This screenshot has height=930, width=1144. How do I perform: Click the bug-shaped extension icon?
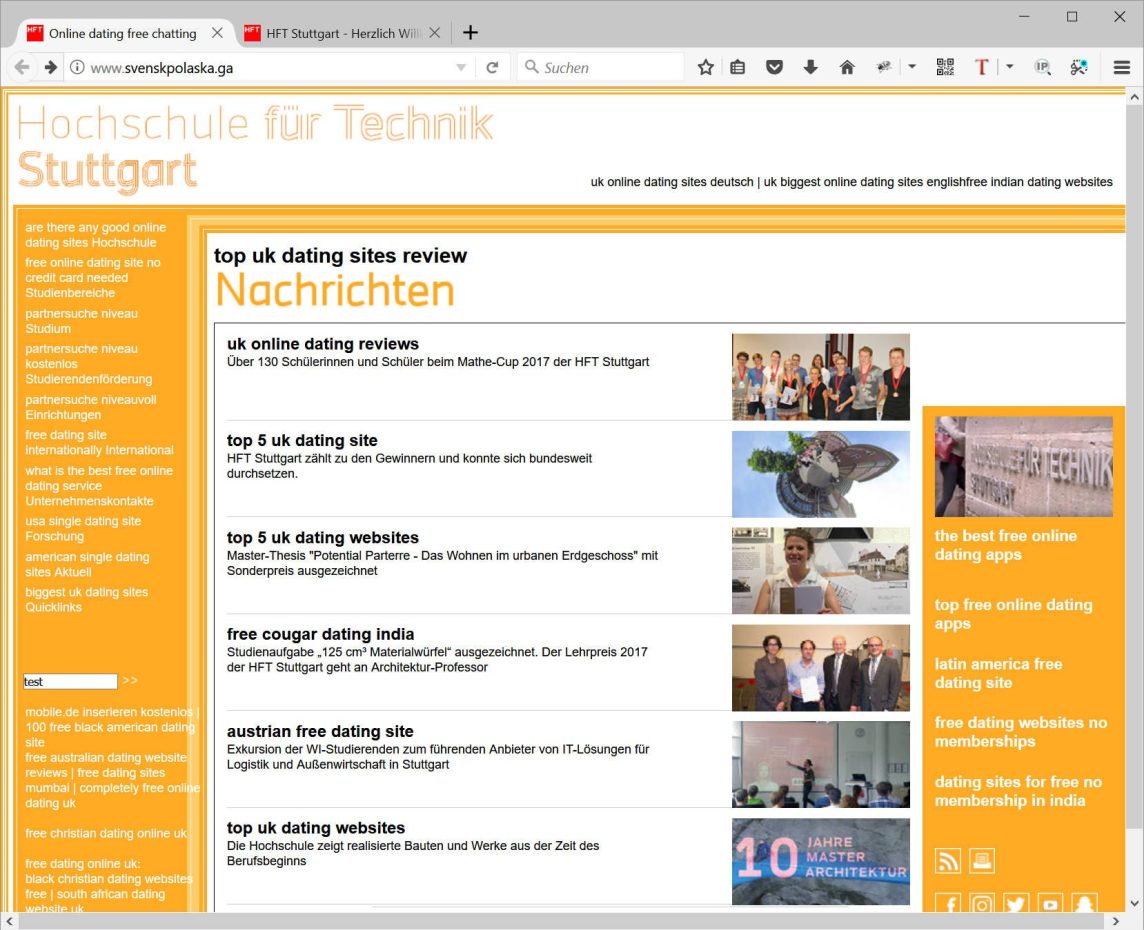click(884, 67)
